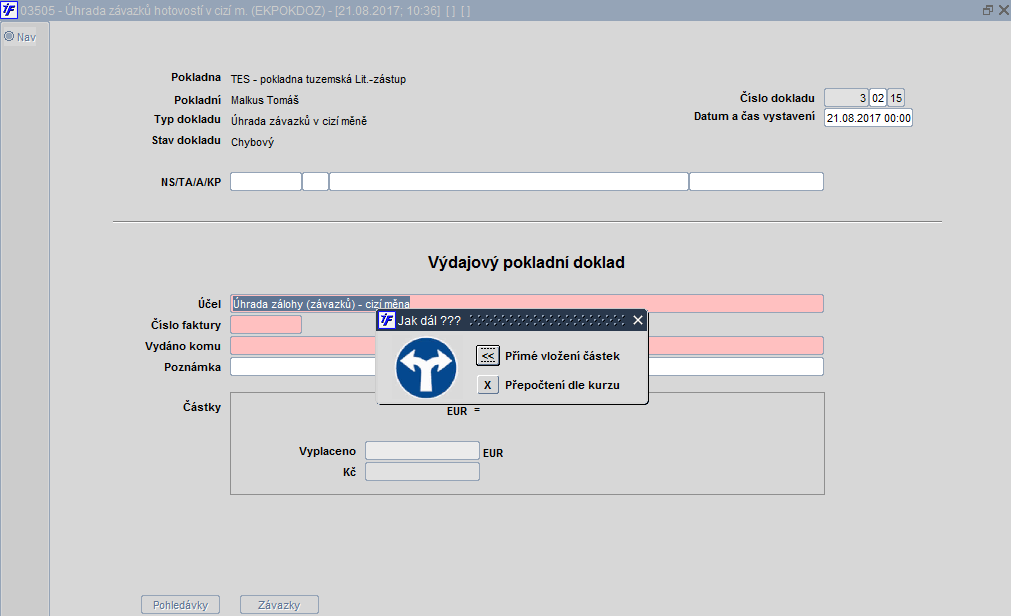Click the small second NS/TA/A/KP field
The height and width of the screenshot is (616, 1011).
point(315,182)
